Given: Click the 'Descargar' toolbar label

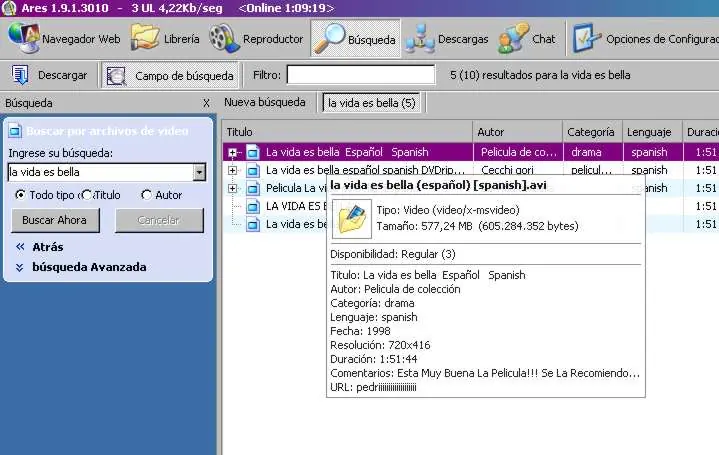Looking at the screenshot, I should 62,75.
